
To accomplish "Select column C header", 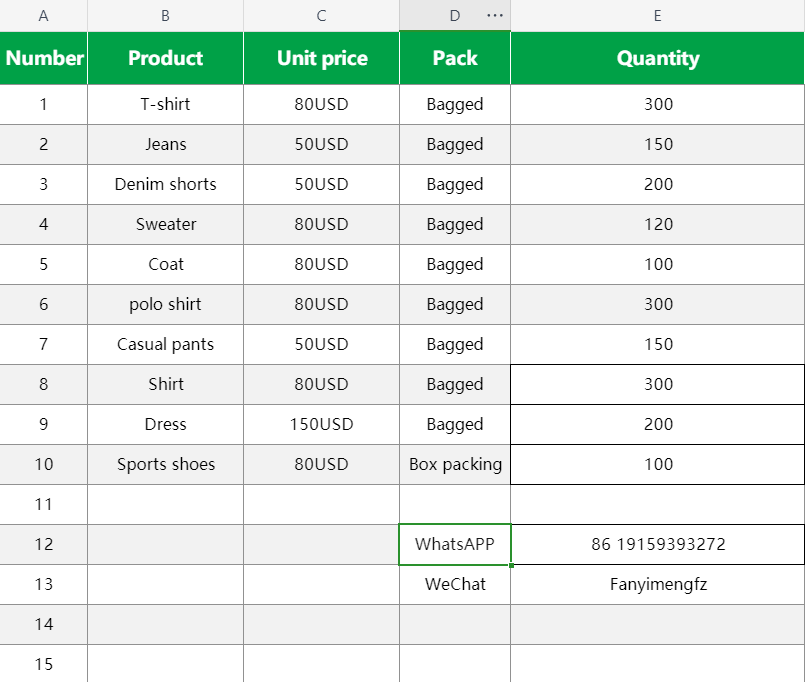I will pyautogui.click(x=321, y=16).
